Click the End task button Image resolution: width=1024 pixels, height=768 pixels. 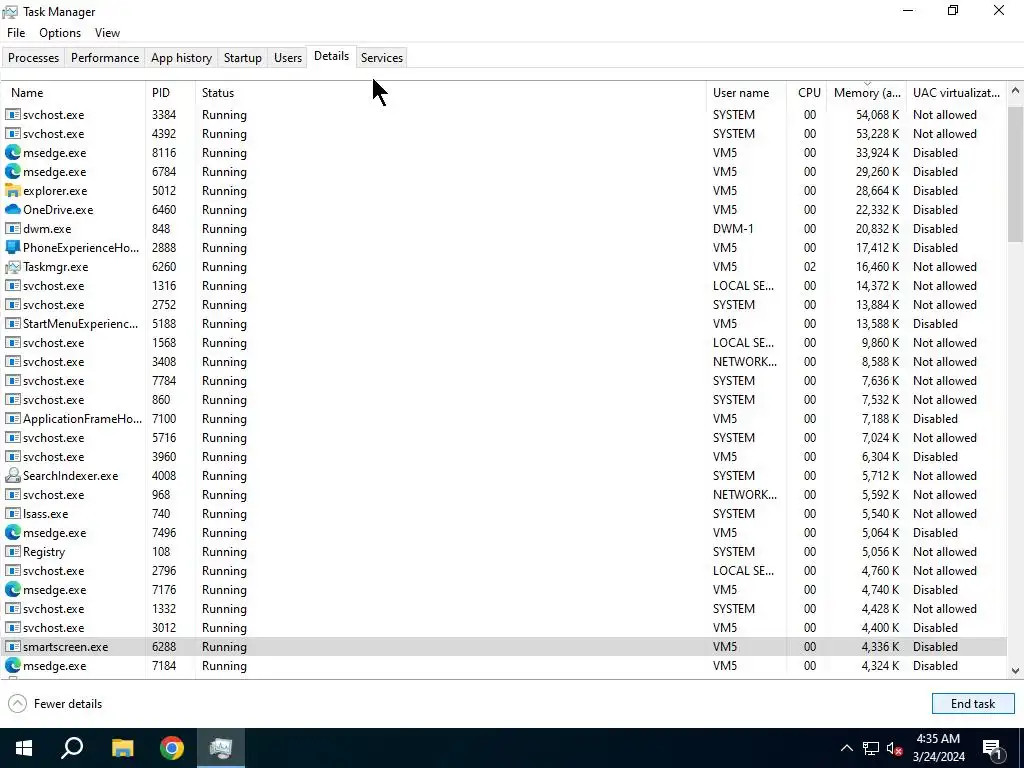[x=972, y=703]
